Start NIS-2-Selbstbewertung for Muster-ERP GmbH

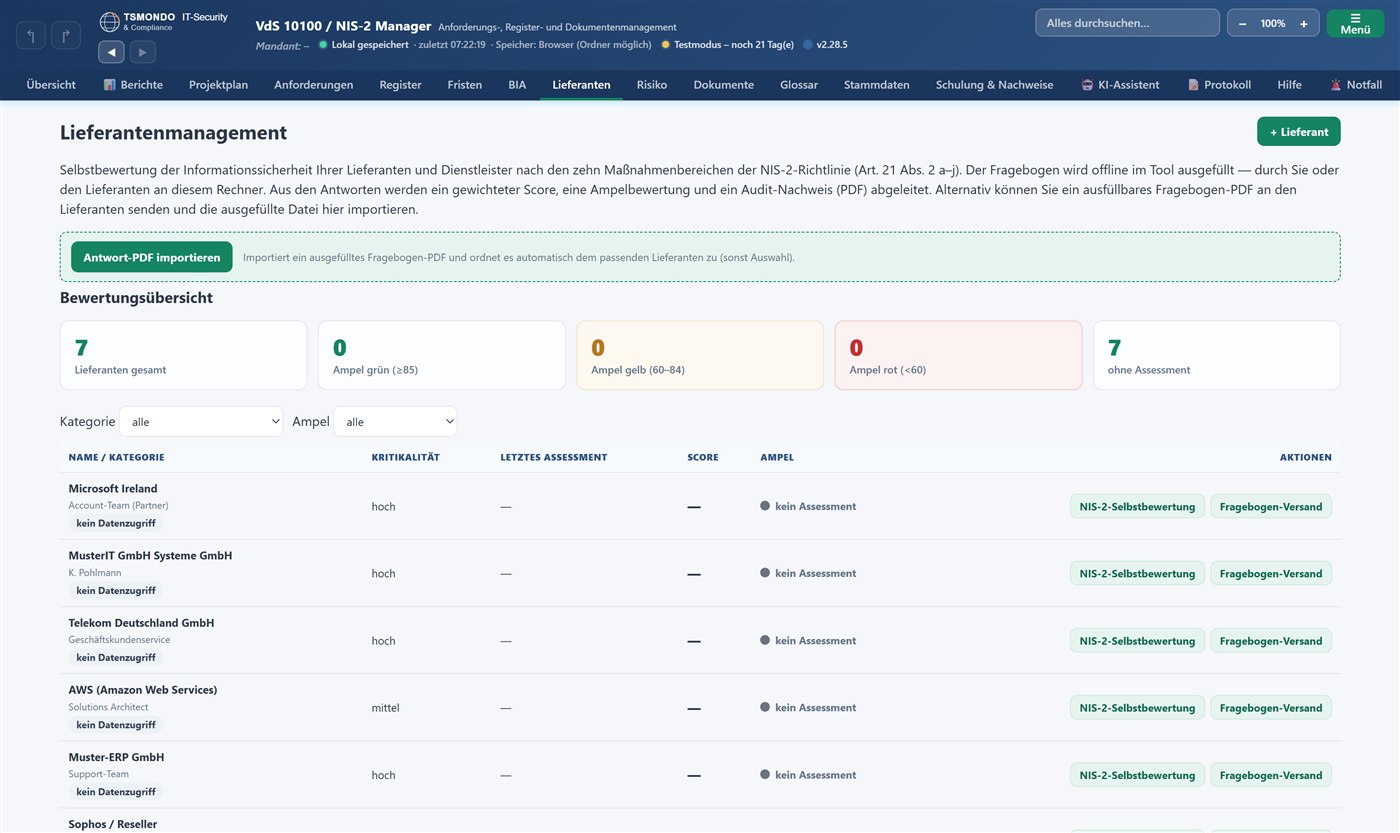tap(1137, 775)
